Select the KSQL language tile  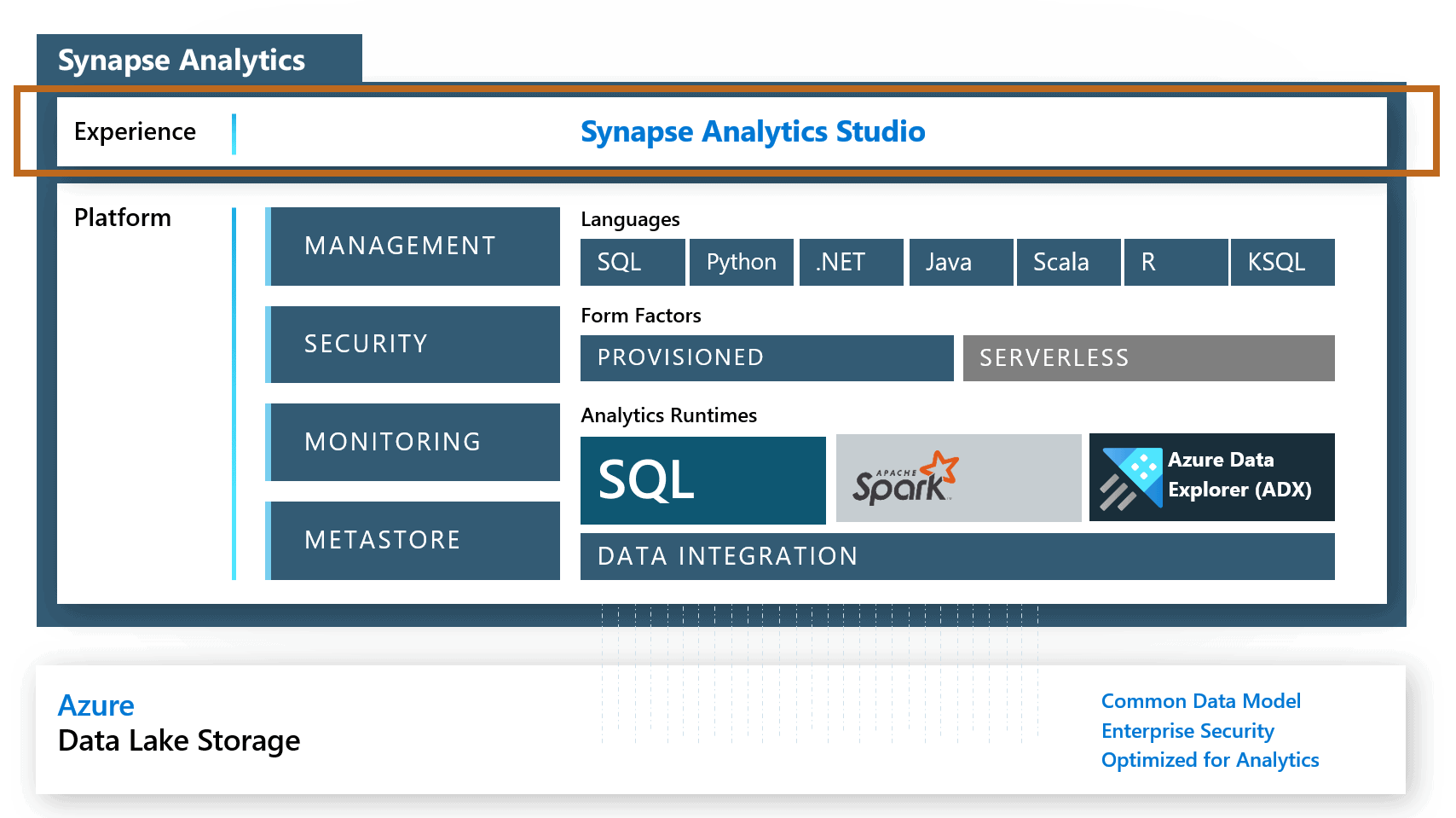1283,262
